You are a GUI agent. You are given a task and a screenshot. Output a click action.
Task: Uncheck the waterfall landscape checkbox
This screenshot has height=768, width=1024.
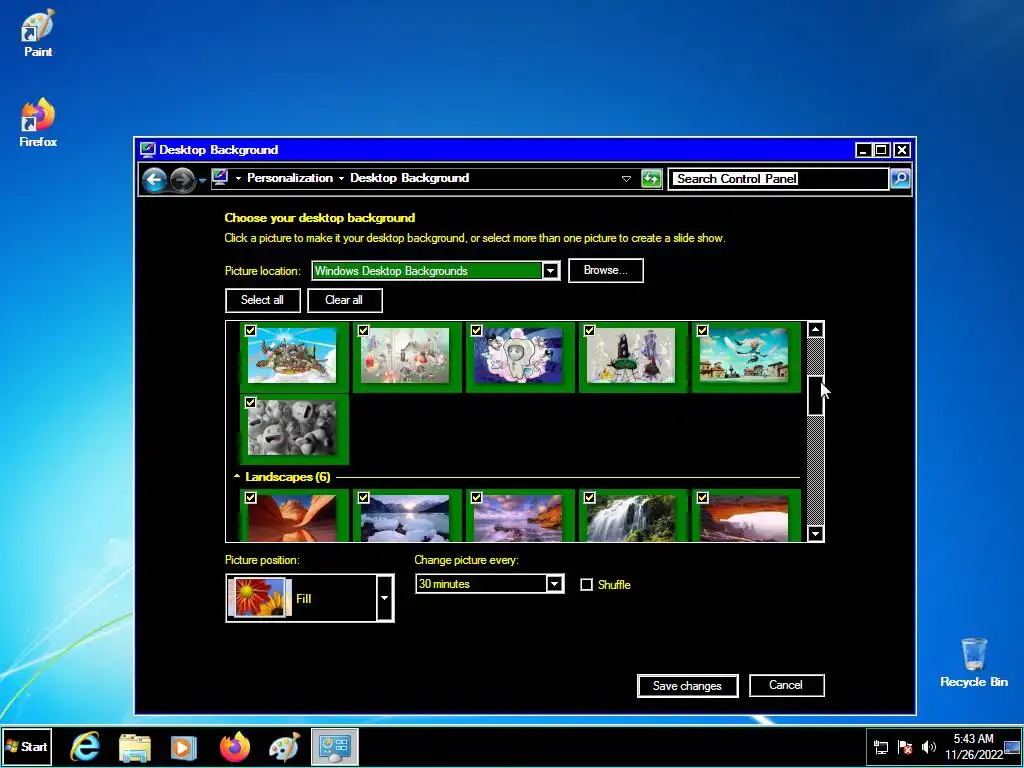click(x=590, y=498)
